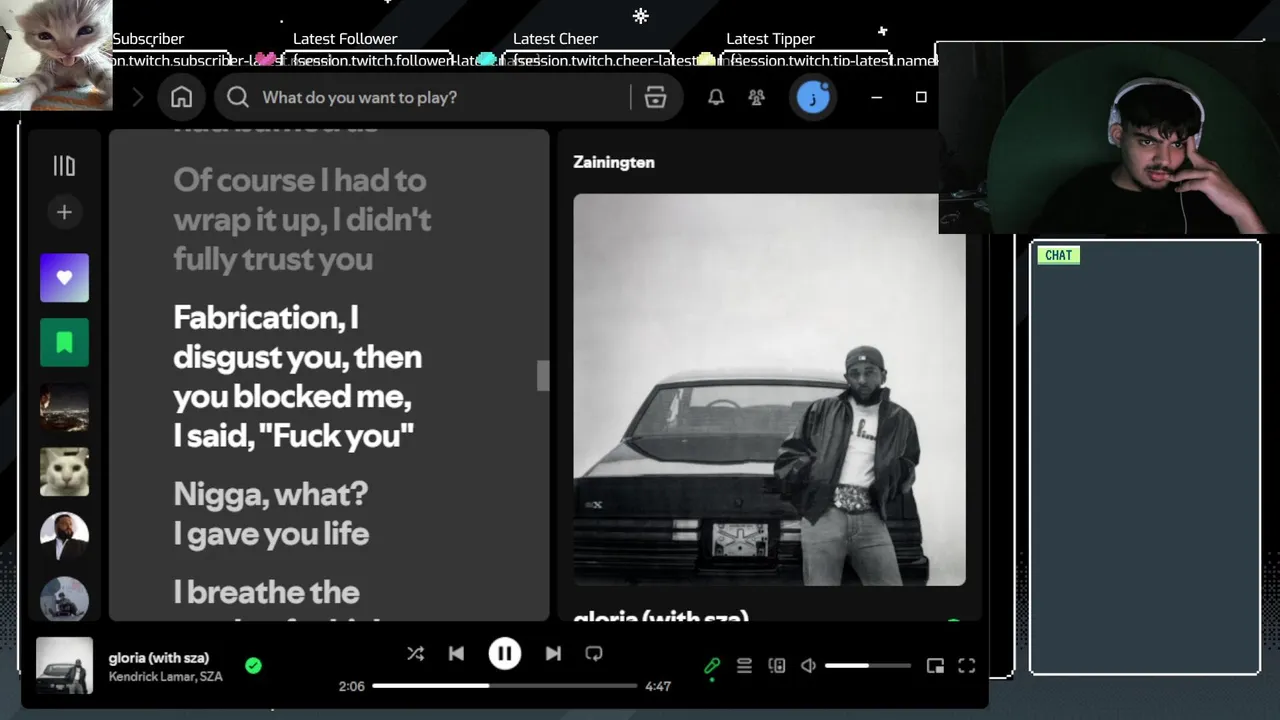Screen dimensions: 1280x720
Task: Open the profile avatar 'j' menu
Action: 813,97
